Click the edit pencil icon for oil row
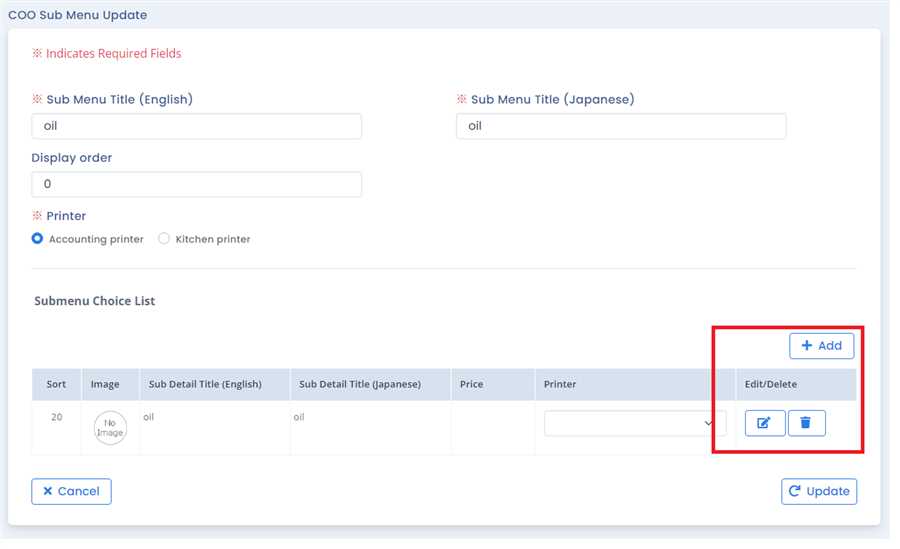The height and width of the screenshot is (549, 900). click(764, 423)
